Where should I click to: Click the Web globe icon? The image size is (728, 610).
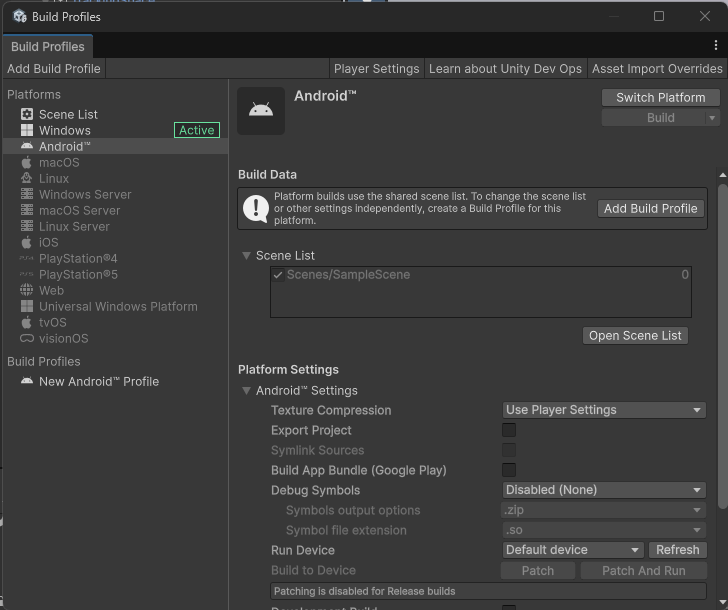click(x=26, y=290)
